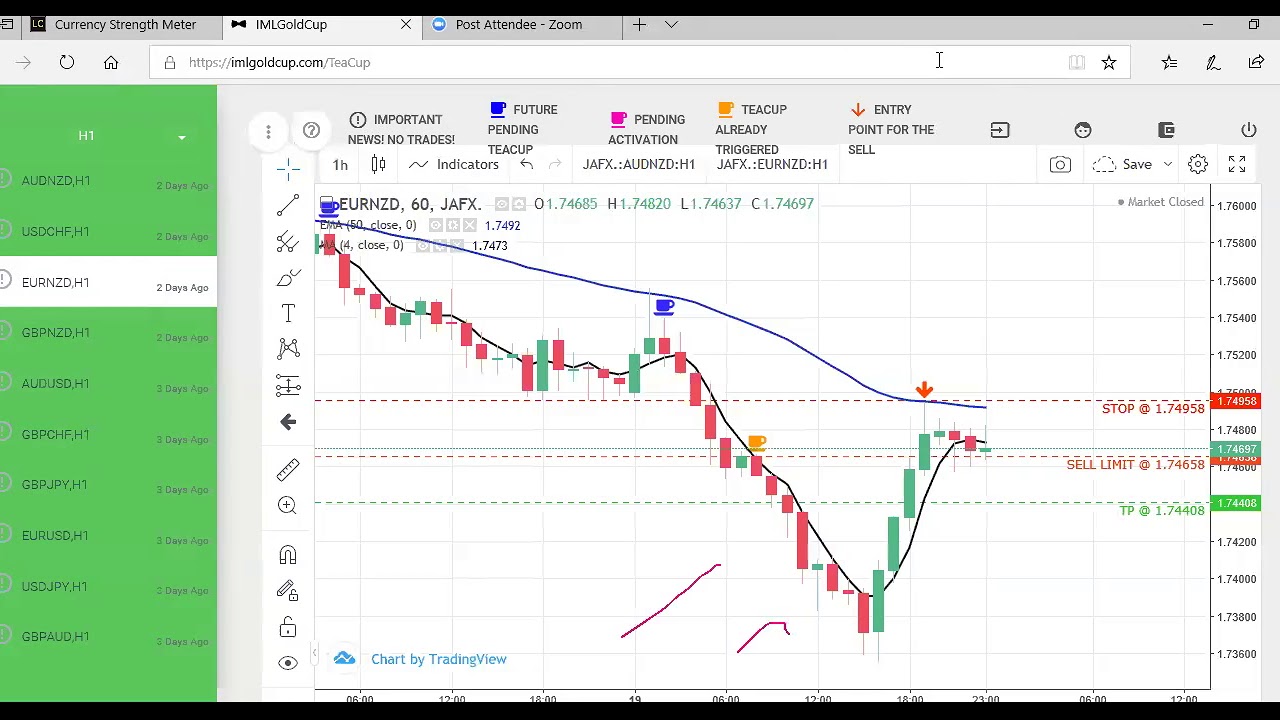Select the Text annotation tool
This screenshot has width=1280, height=720.
(x=288, y=314)
